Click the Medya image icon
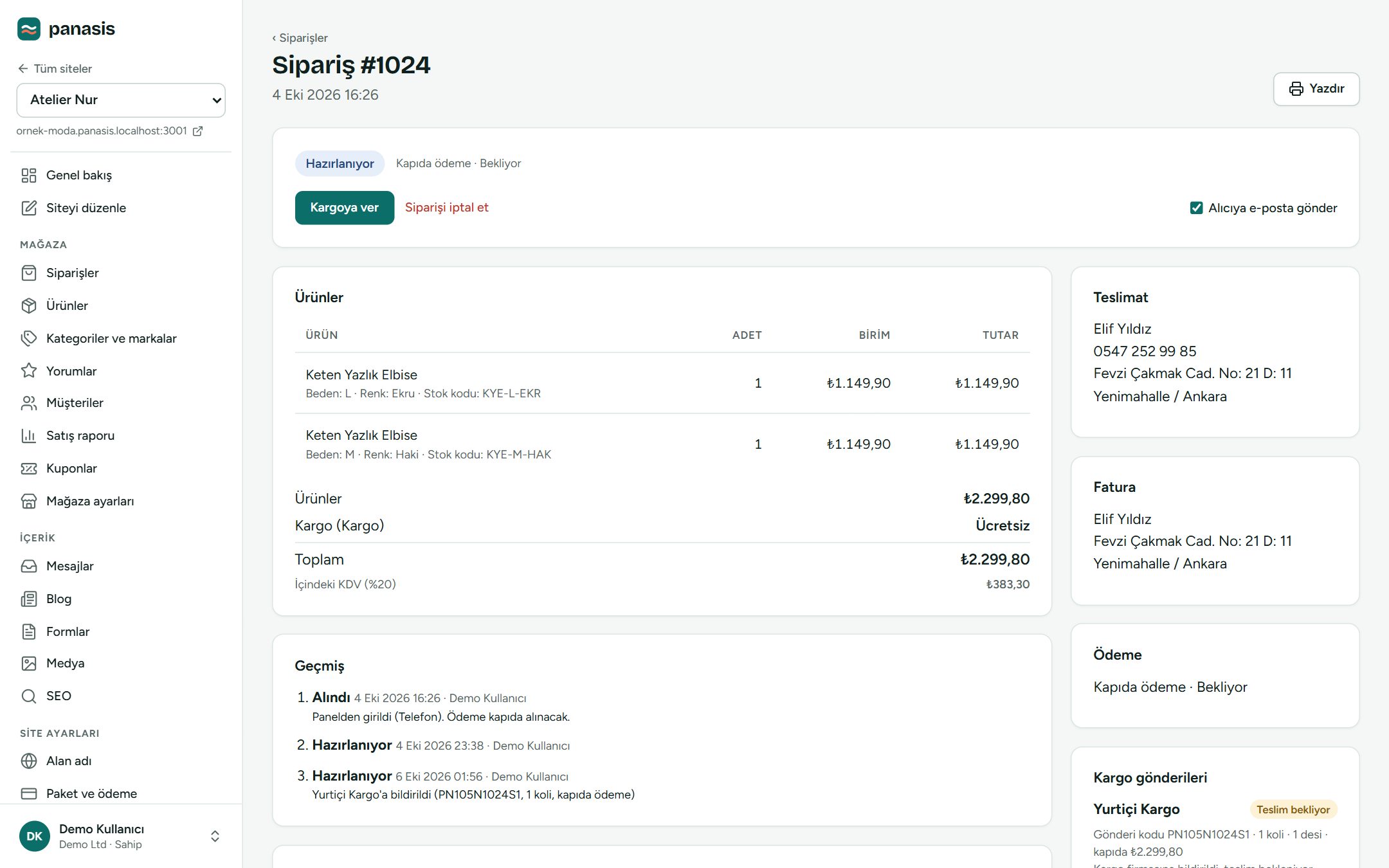 point(29,664)
